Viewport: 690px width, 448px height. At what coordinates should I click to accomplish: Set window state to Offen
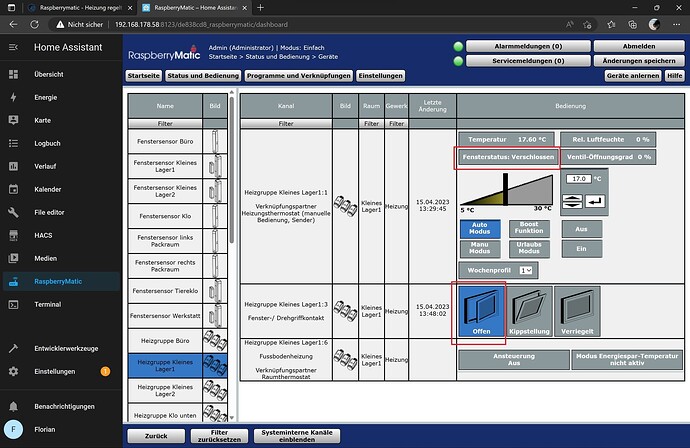481,312
